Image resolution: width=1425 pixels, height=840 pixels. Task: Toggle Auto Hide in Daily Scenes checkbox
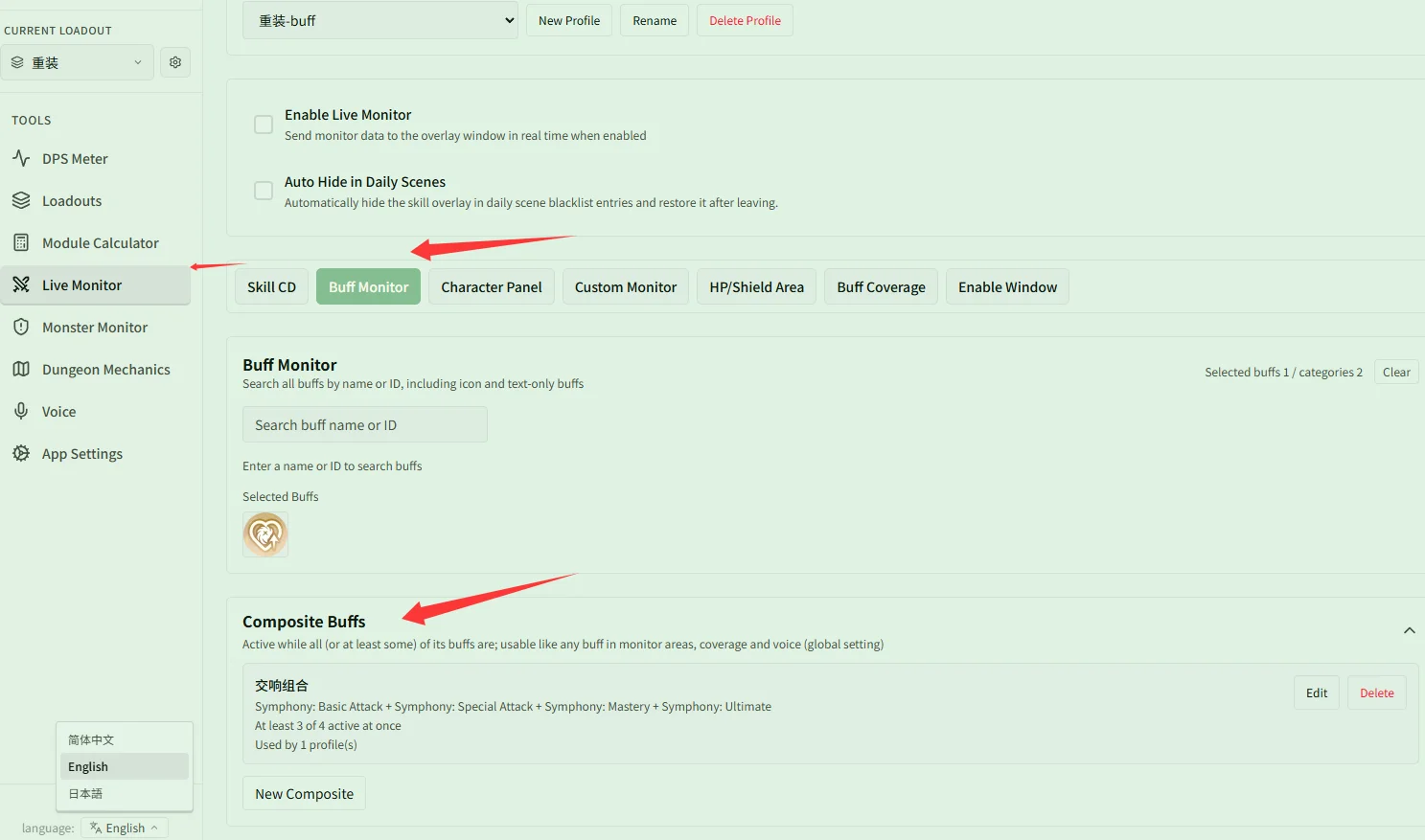tap(264, 191)
